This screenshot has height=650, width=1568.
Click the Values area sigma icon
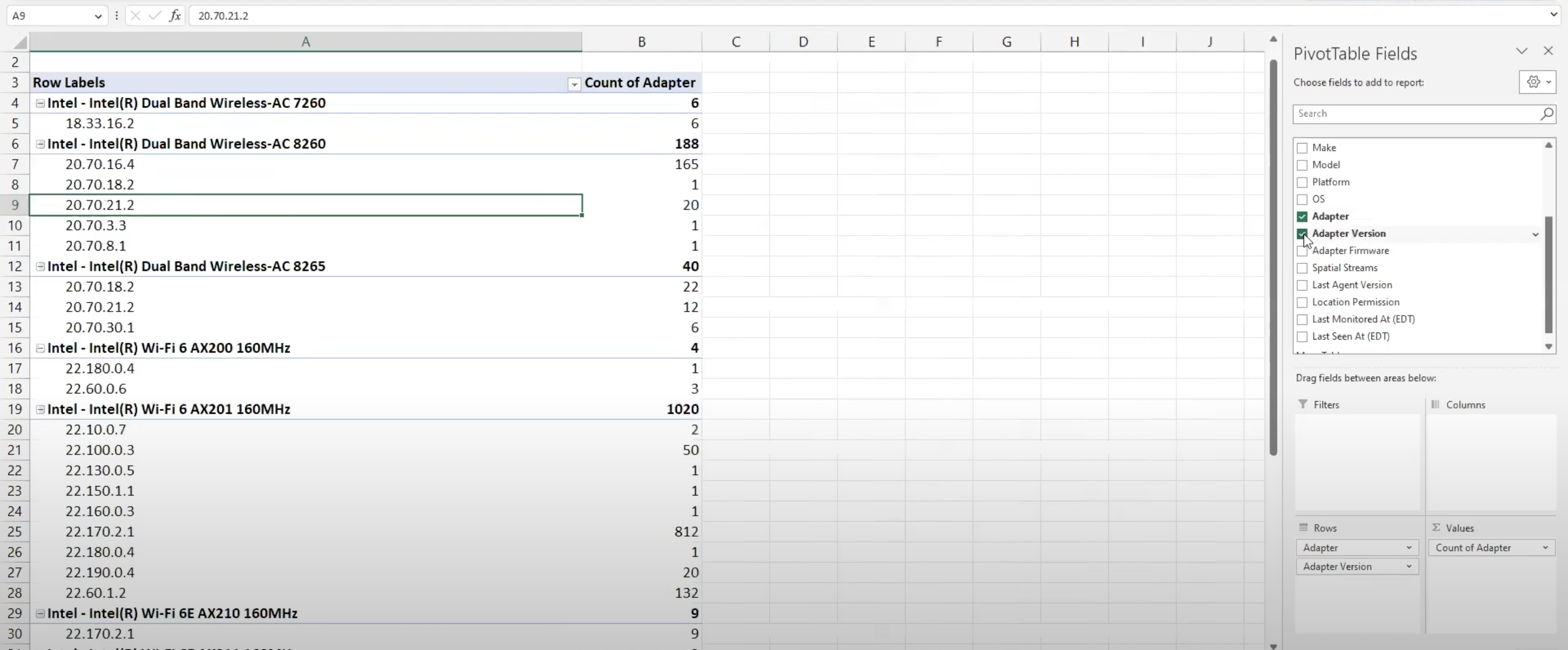[x=1437, y=528]
